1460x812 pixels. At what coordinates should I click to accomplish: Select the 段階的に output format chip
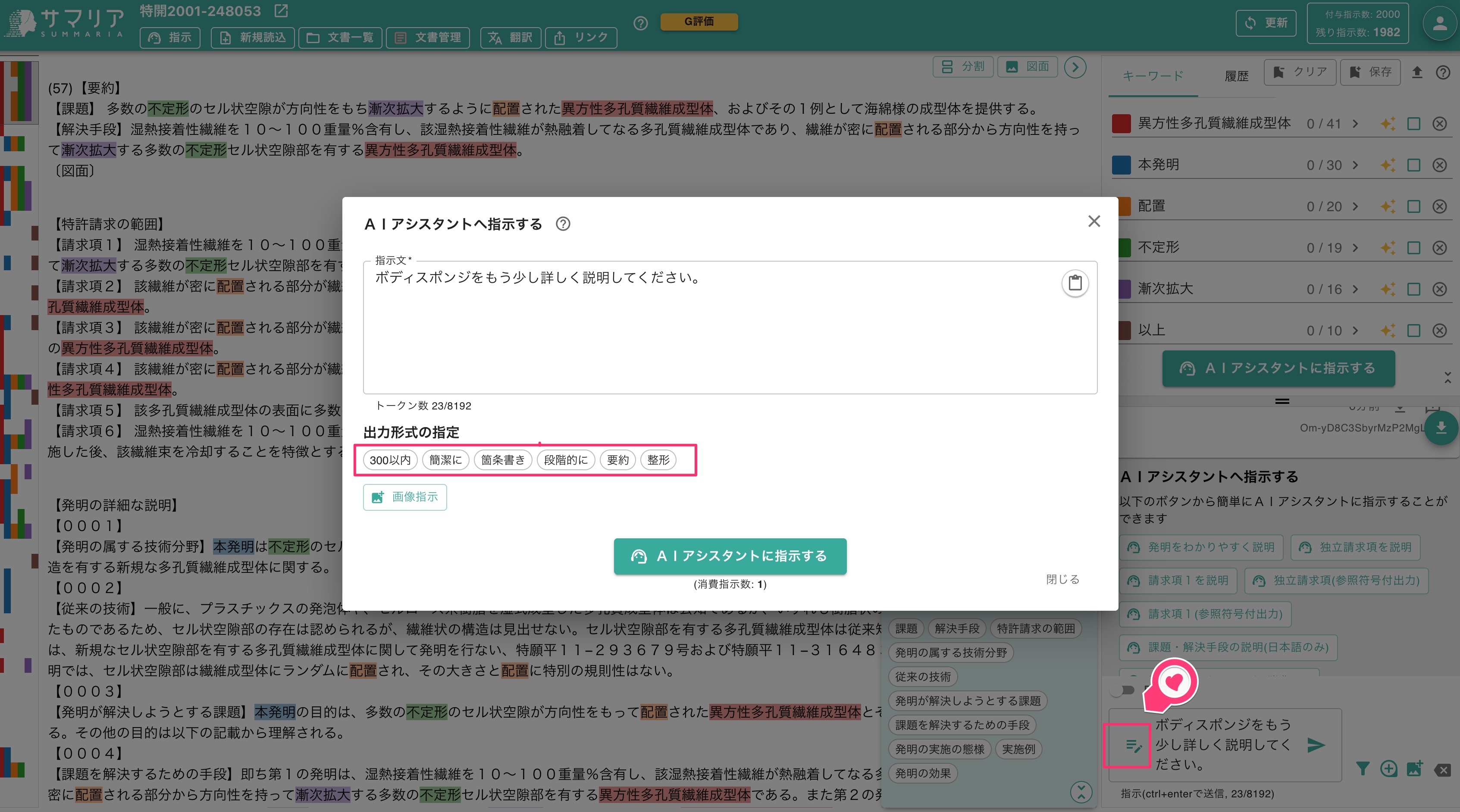[566, 459]
